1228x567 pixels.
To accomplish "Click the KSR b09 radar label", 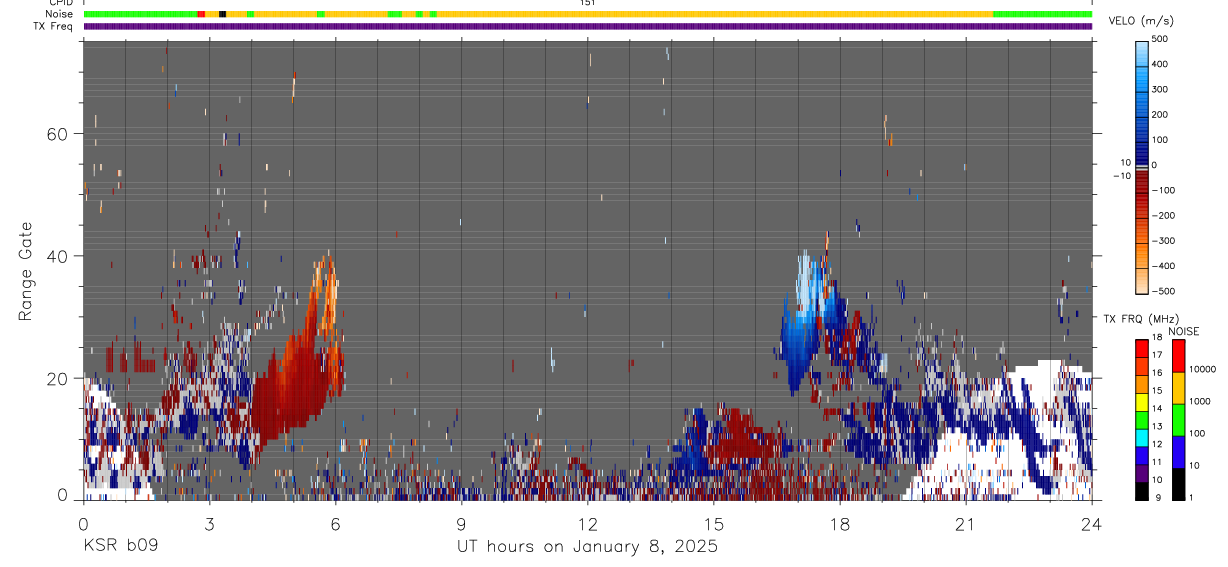I will pos(119,546).
